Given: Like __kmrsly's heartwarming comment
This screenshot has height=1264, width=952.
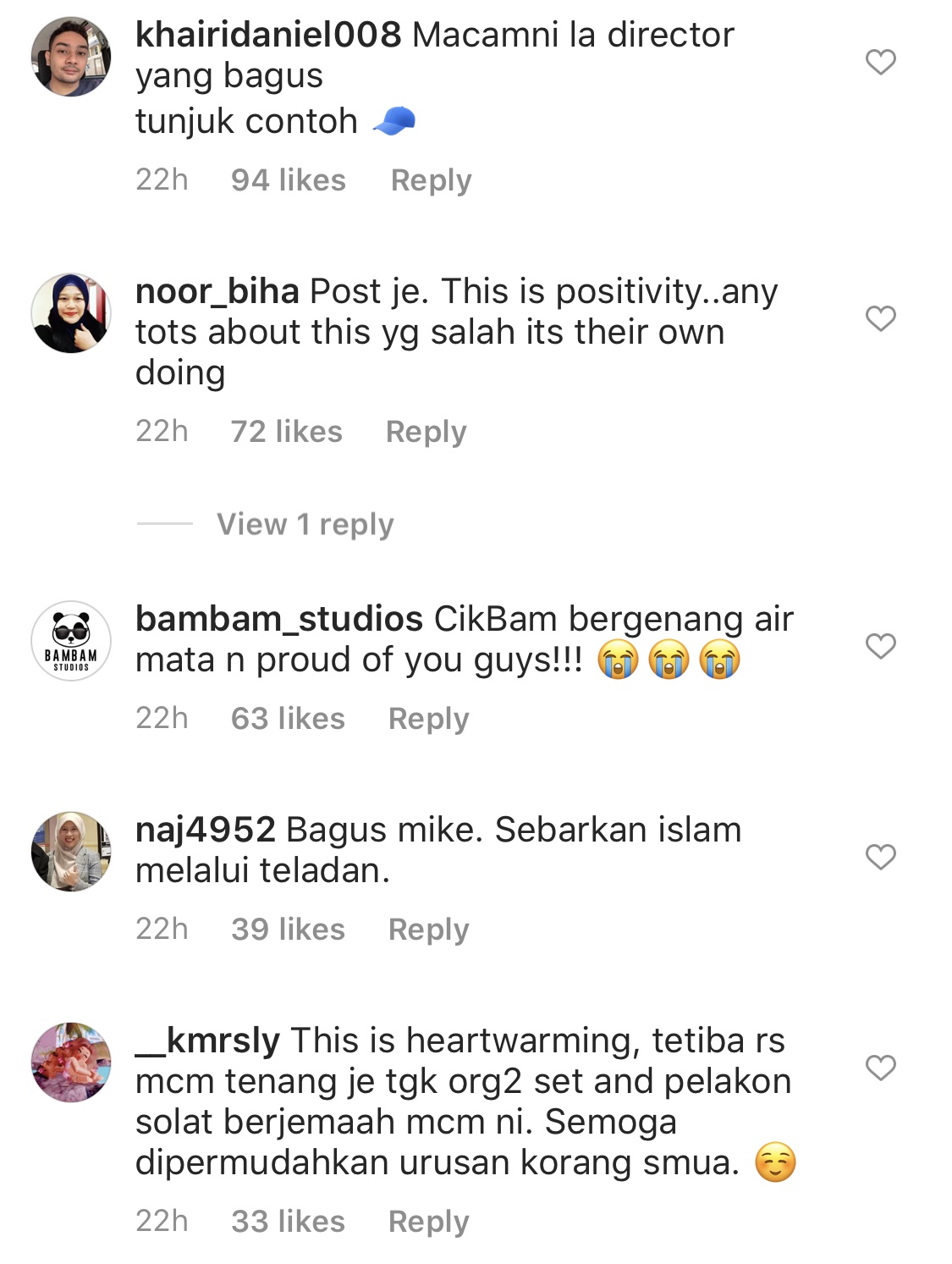Looking at the screenshot, I should click(880, 1068).
